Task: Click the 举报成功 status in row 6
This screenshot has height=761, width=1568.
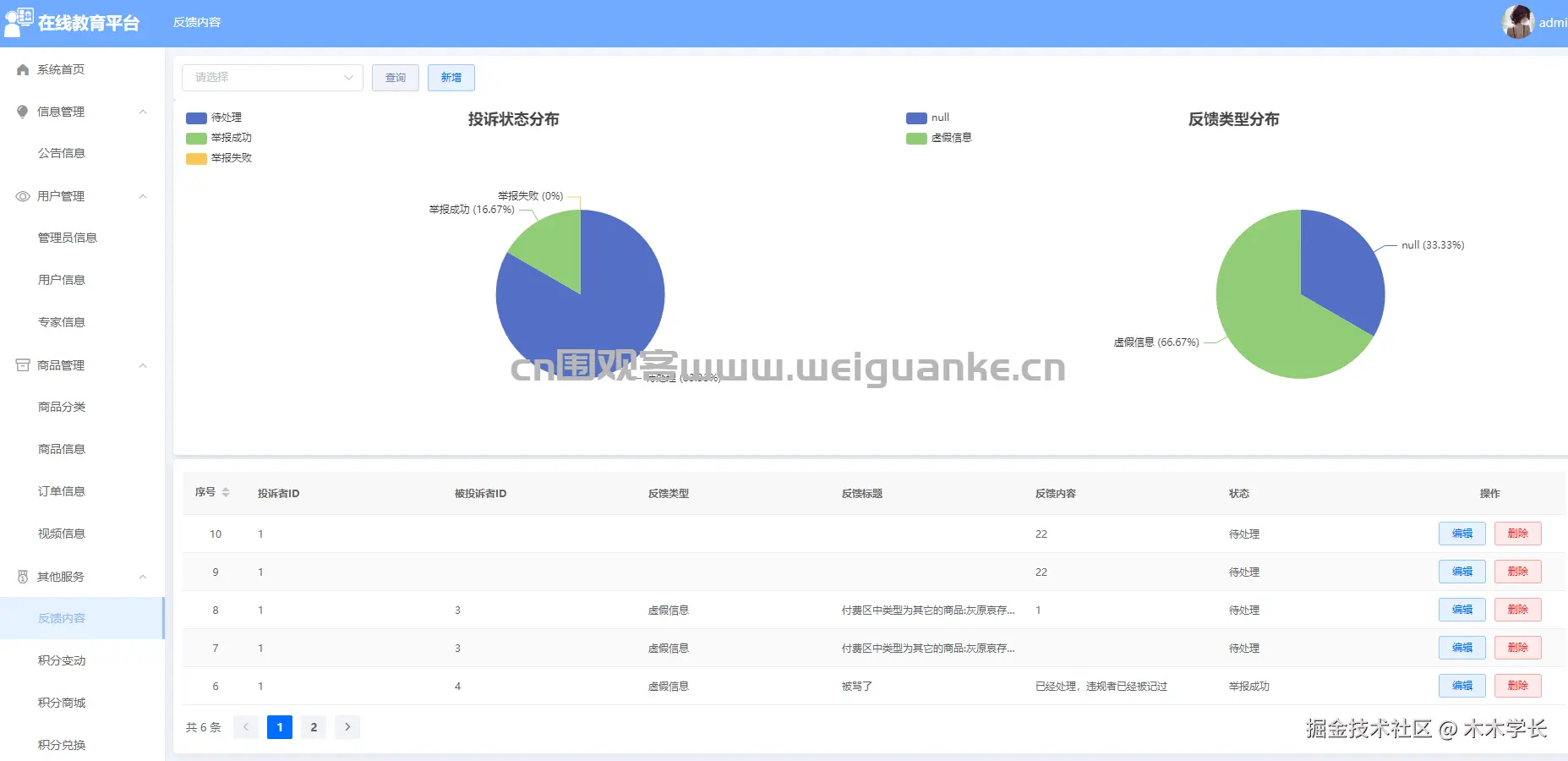Action: (x=1249, y=687)
